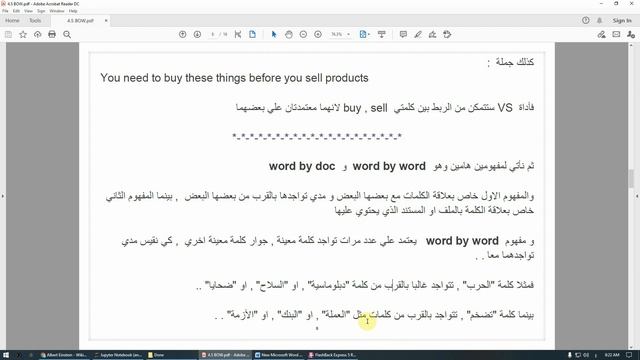
Task: Select the arrow selection tool
Action: (274, 35)
